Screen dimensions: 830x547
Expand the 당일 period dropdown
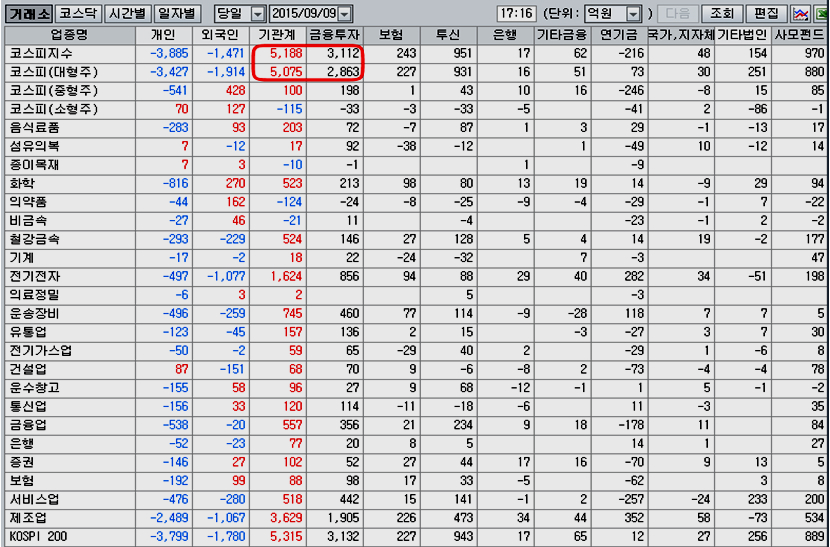pyautogui.click(x=258, y=14)
